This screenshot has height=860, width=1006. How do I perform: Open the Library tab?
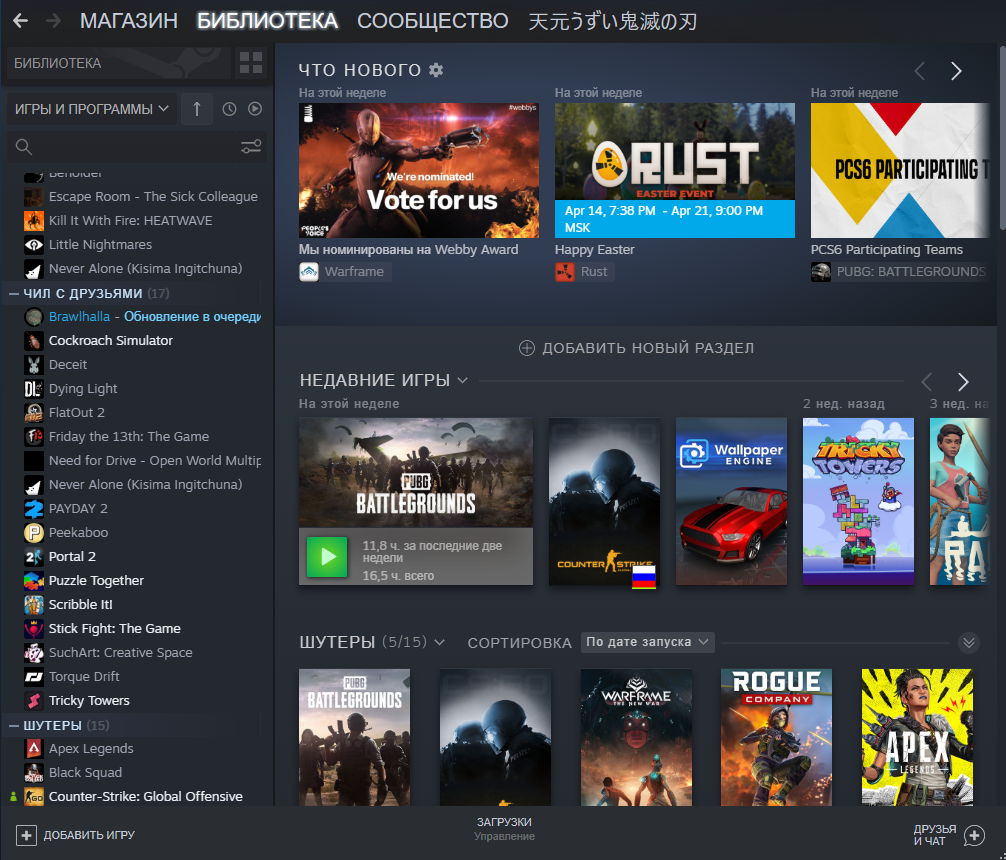[x=267, y=21]
